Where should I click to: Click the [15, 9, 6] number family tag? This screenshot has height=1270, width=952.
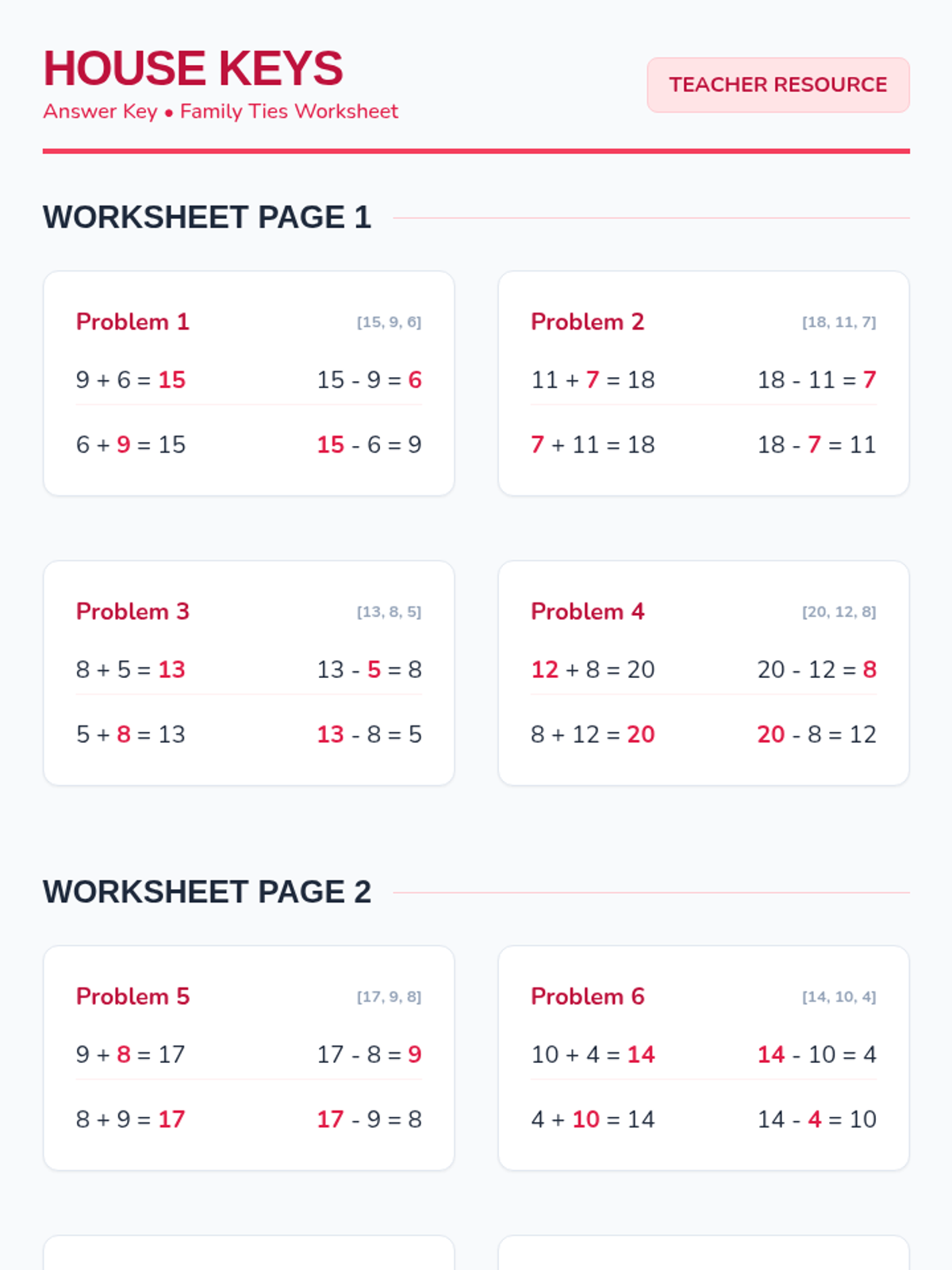[x=389, y=322]
